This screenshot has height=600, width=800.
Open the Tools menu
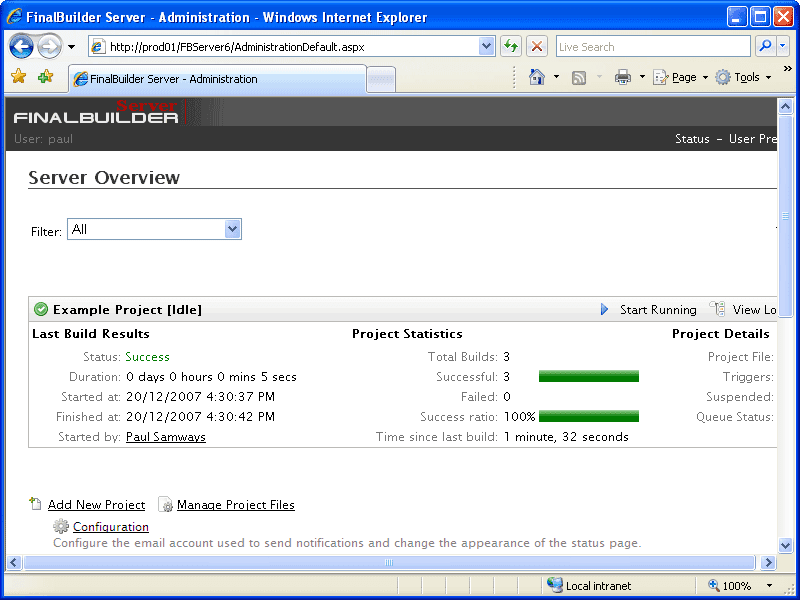pyautogui.click(x=743, y=77)
